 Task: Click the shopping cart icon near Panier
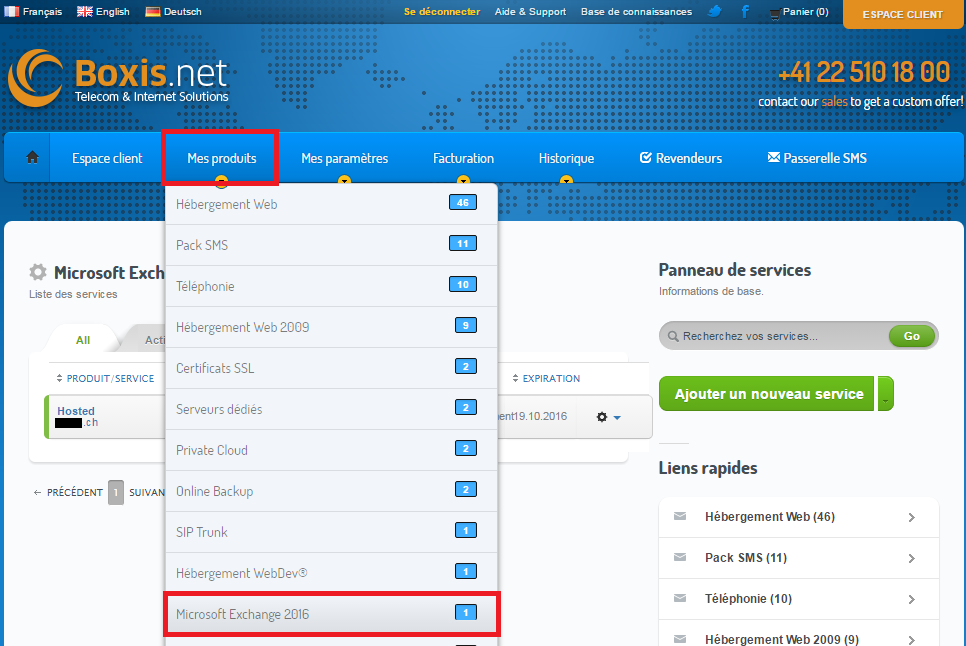[775, 13]
